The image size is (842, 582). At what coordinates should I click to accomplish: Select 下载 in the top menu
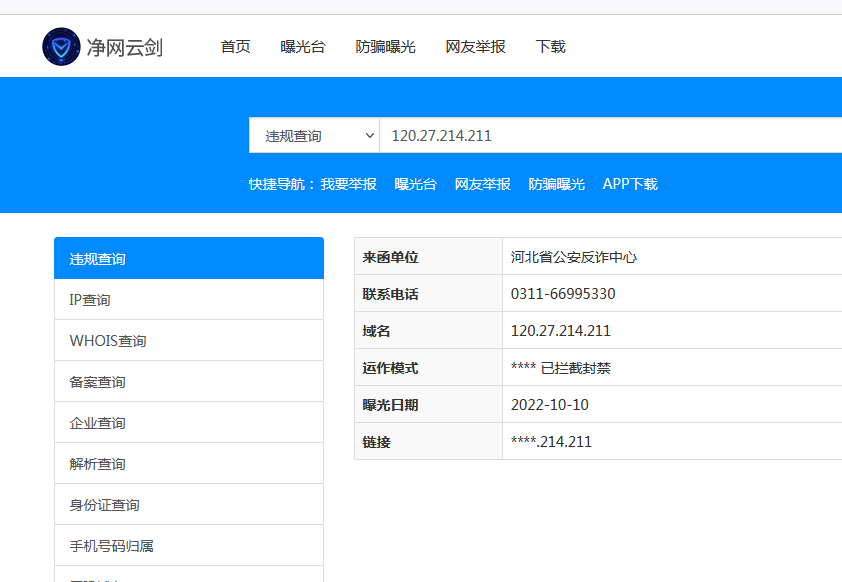point(550,47)
